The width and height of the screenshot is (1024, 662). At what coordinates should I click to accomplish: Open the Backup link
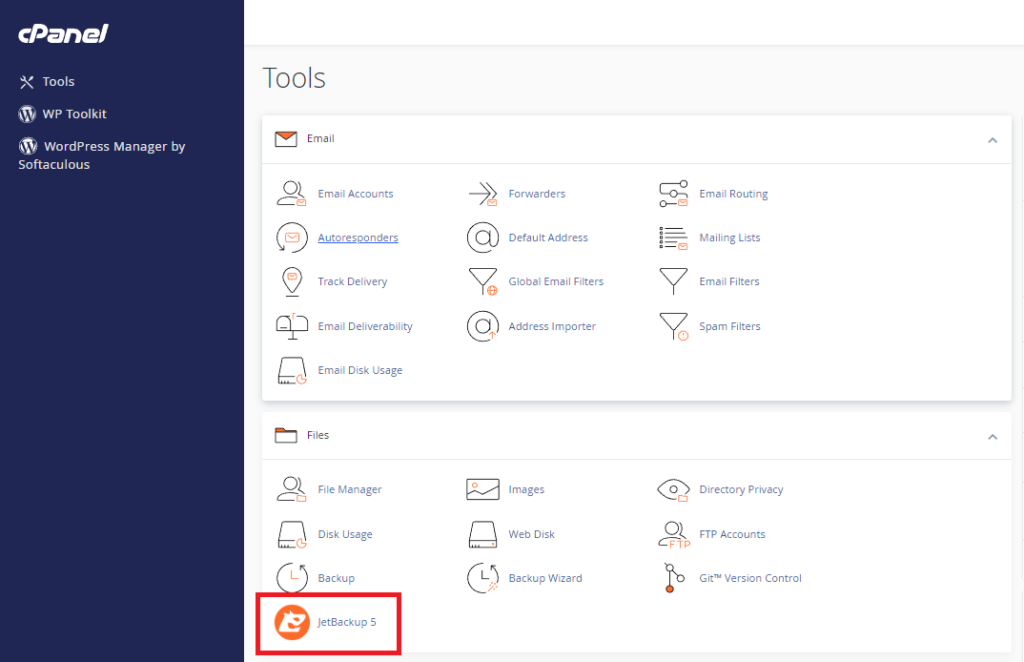(336, 578)
